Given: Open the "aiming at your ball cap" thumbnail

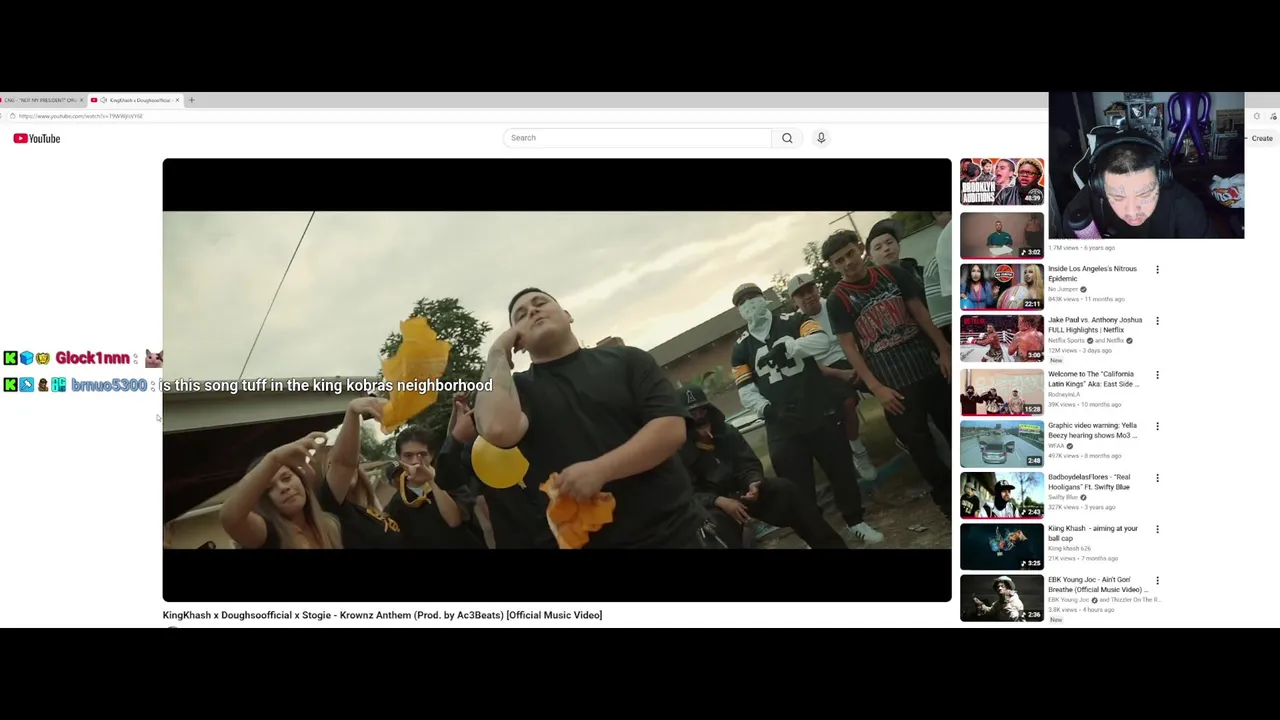Looking at the screenshot, I should click(x=1002, y=546).
